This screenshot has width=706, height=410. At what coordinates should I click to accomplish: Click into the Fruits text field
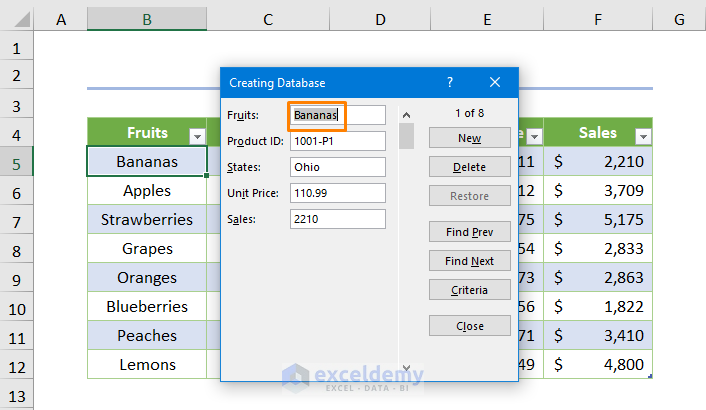(337, 115)
